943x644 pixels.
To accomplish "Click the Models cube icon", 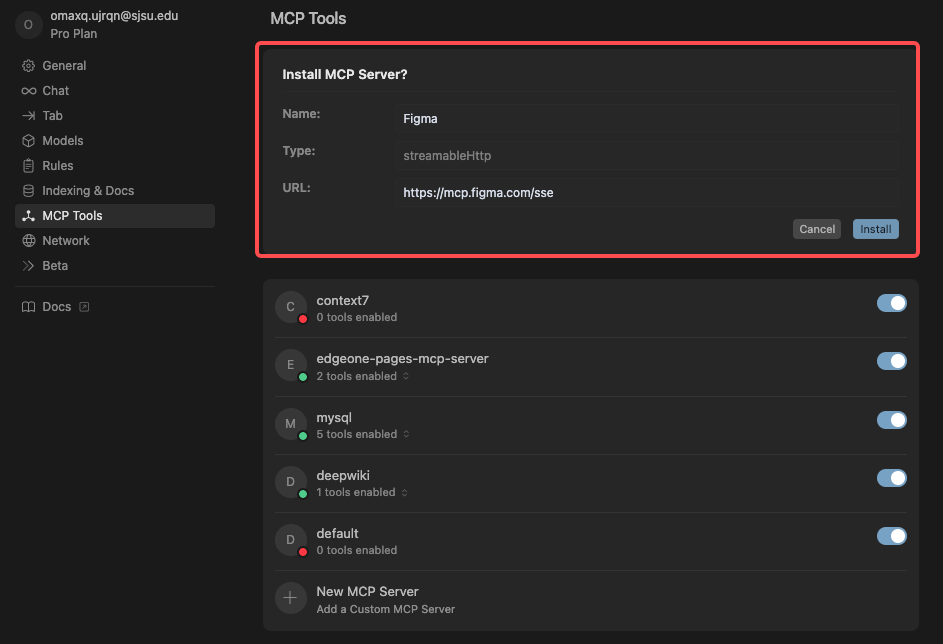I will point(28,141).
